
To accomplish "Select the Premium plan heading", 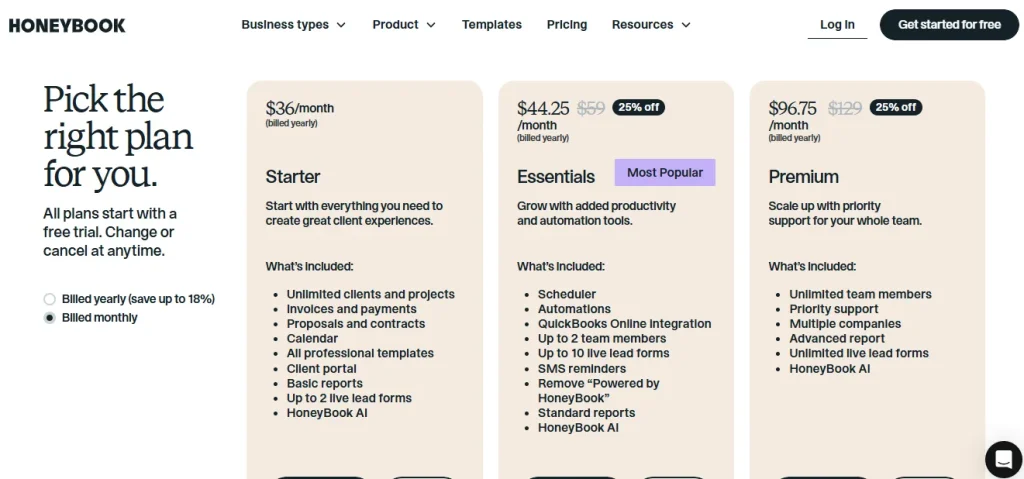I will click(x=803, y=177).
